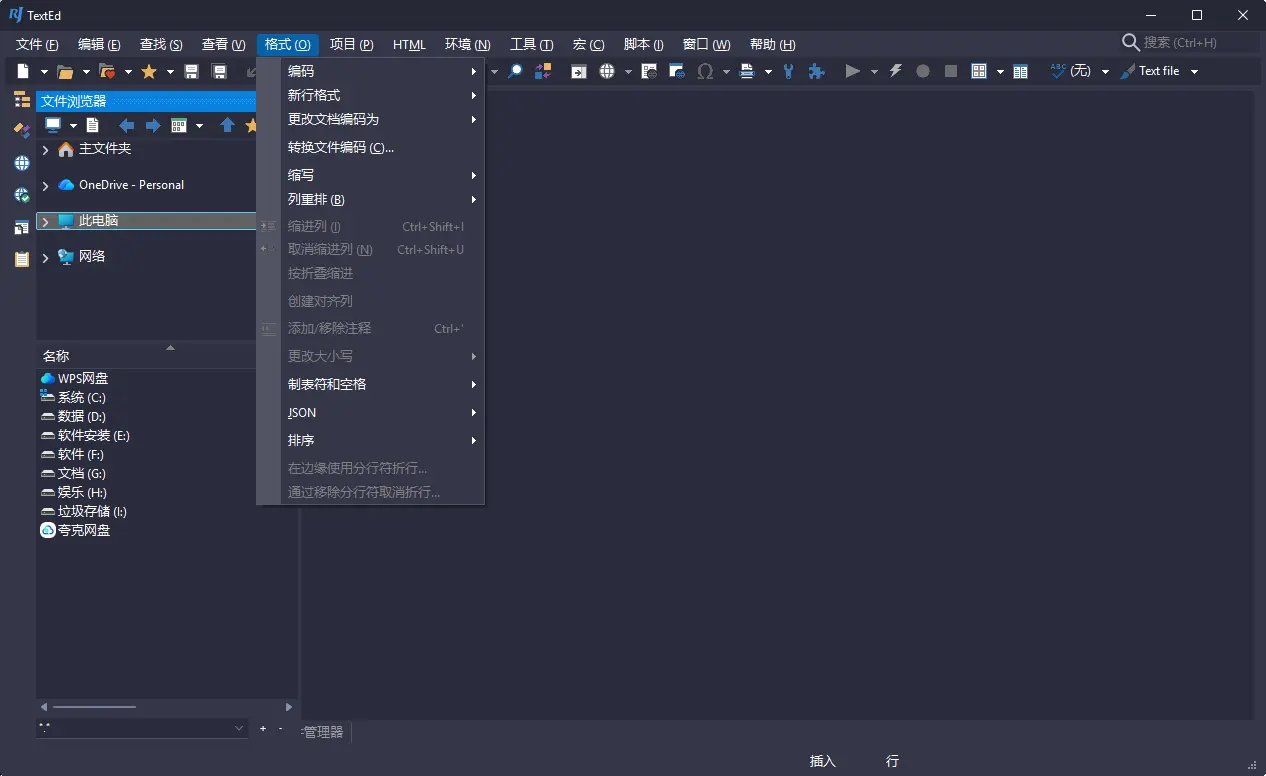
Task: Click the second floppy disk save-all icon
Action: click(x=219, y=71)
